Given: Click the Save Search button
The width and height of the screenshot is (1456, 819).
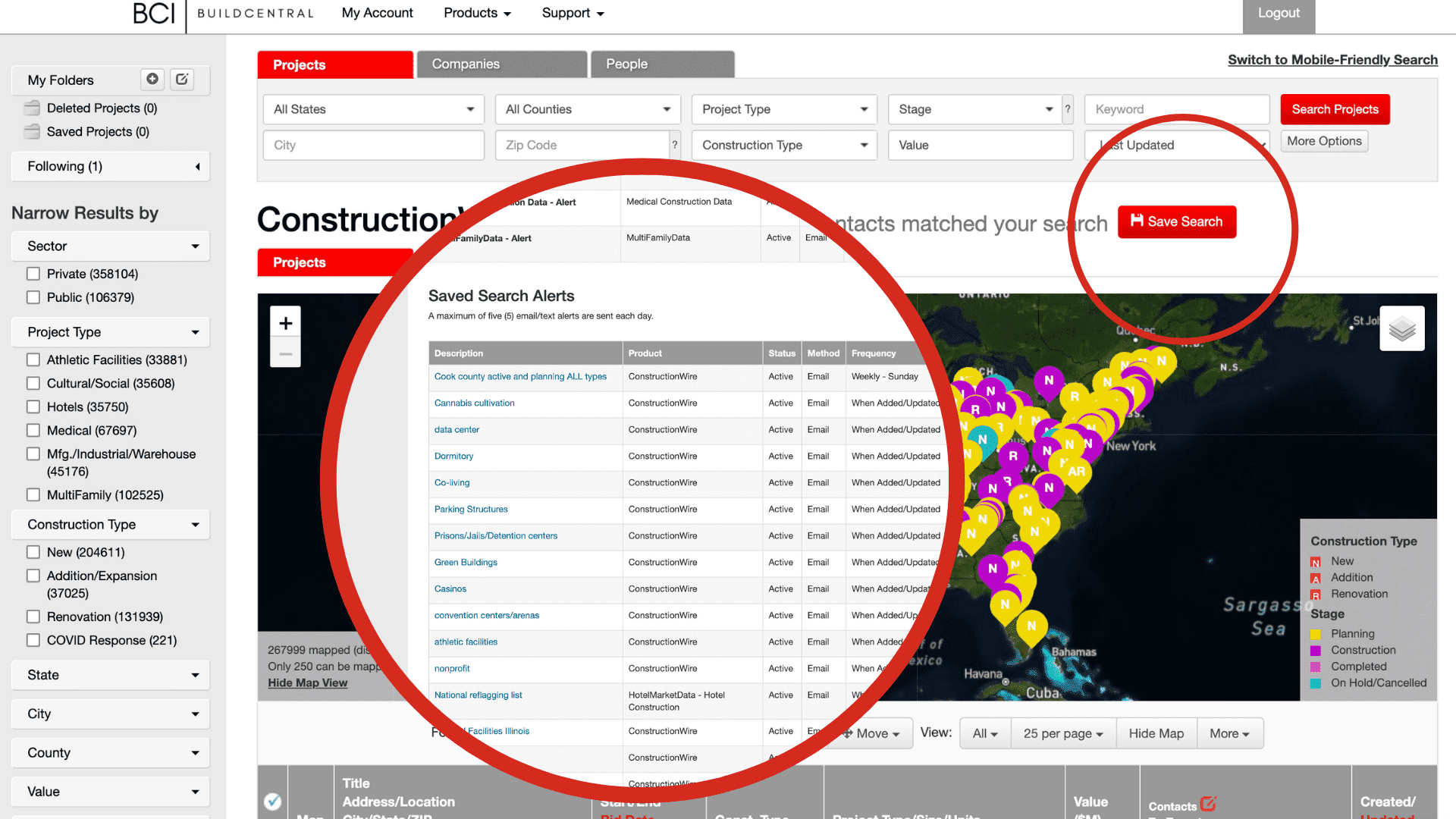Looking at the screenshot, I should tap(1177, 221).
